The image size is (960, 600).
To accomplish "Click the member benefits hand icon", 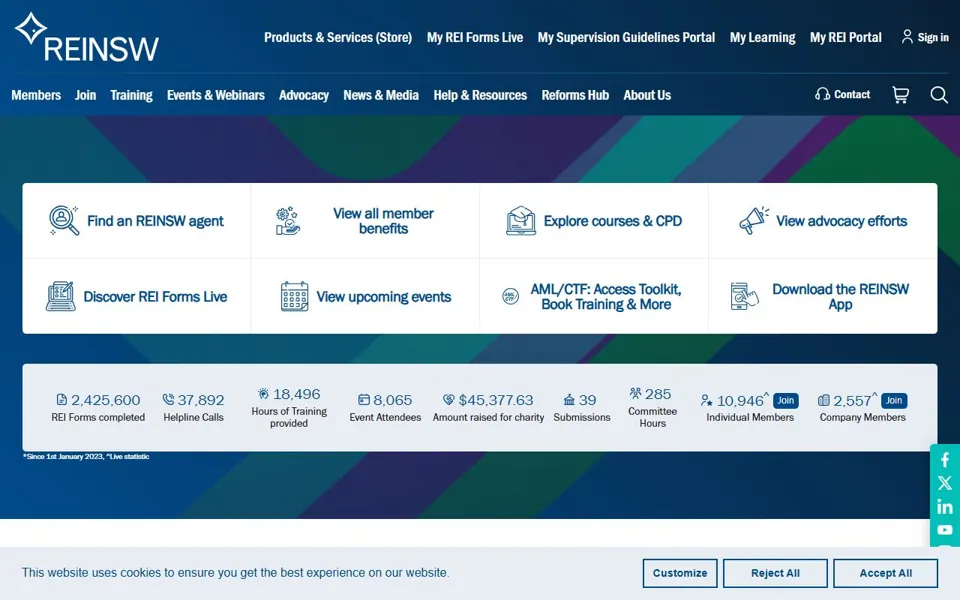I will coord(287,221).
